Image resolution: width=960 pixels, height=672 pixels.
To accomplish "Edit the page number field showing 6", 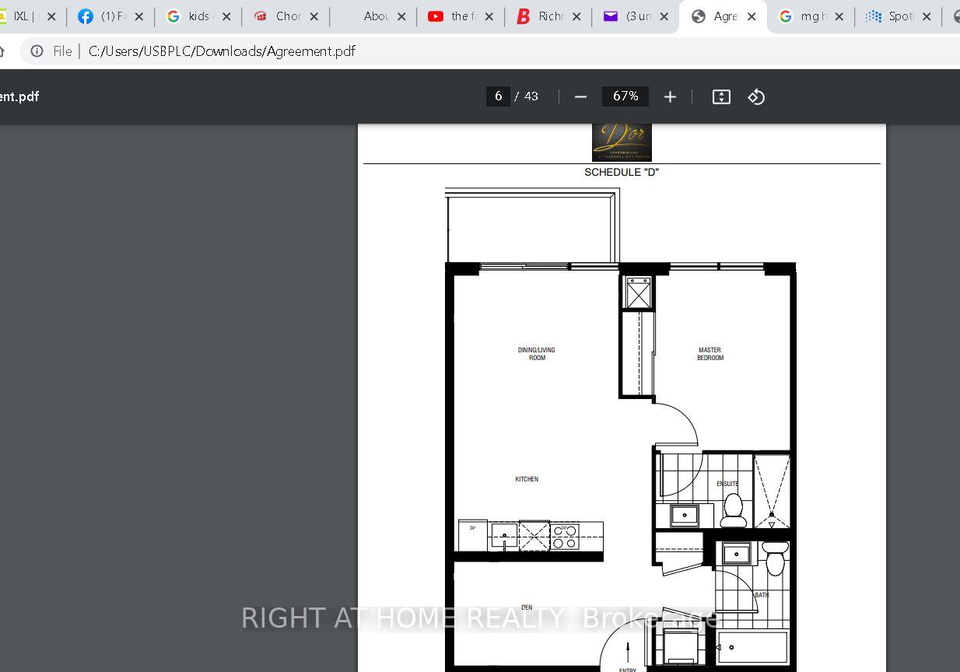I will point(498,96).
